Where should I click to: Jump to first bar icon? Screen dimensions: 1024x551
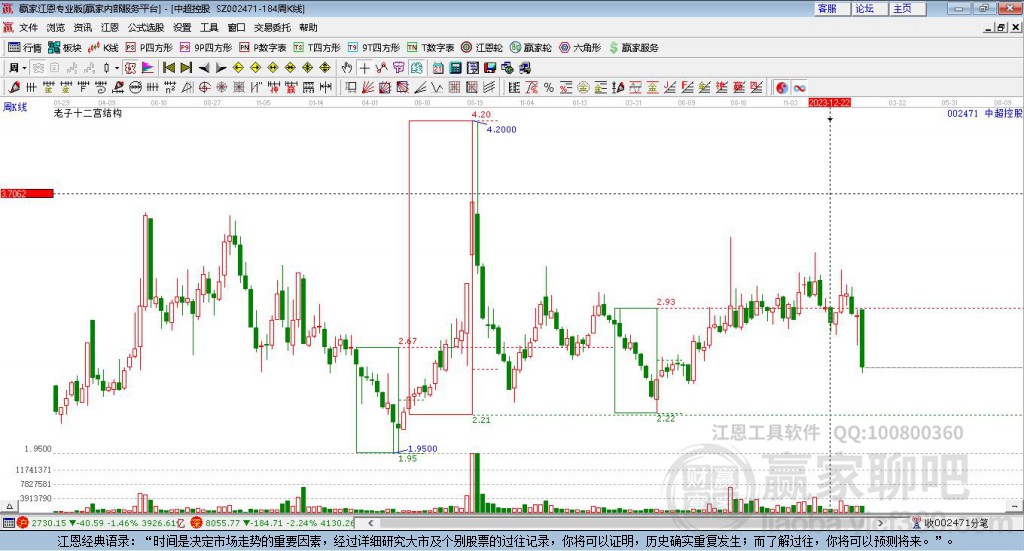point(168,68)
